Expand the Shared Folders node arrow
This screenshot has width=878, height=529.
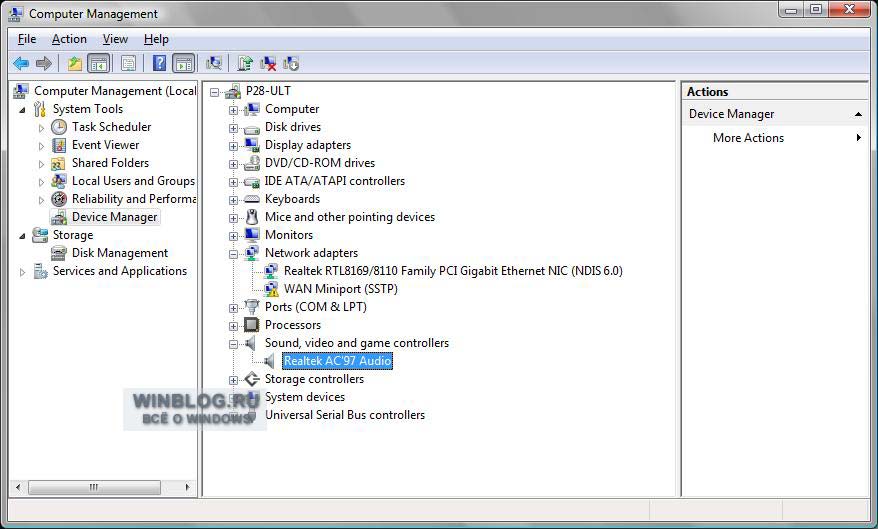pos(41,163)
